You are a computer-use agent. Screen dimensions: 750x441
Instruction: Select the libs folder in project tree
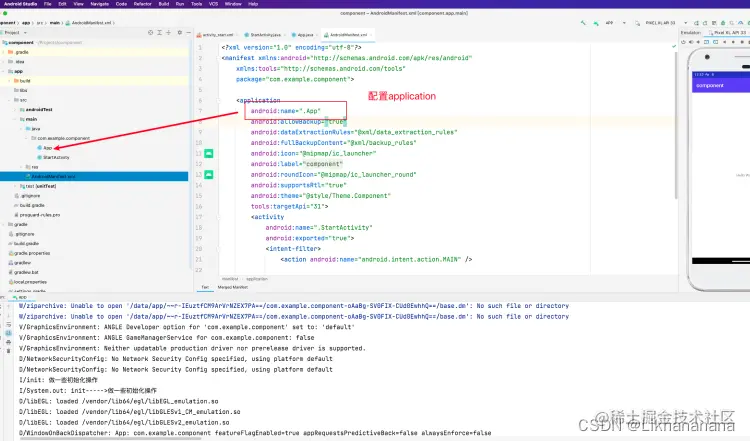(x=21, y=90)
